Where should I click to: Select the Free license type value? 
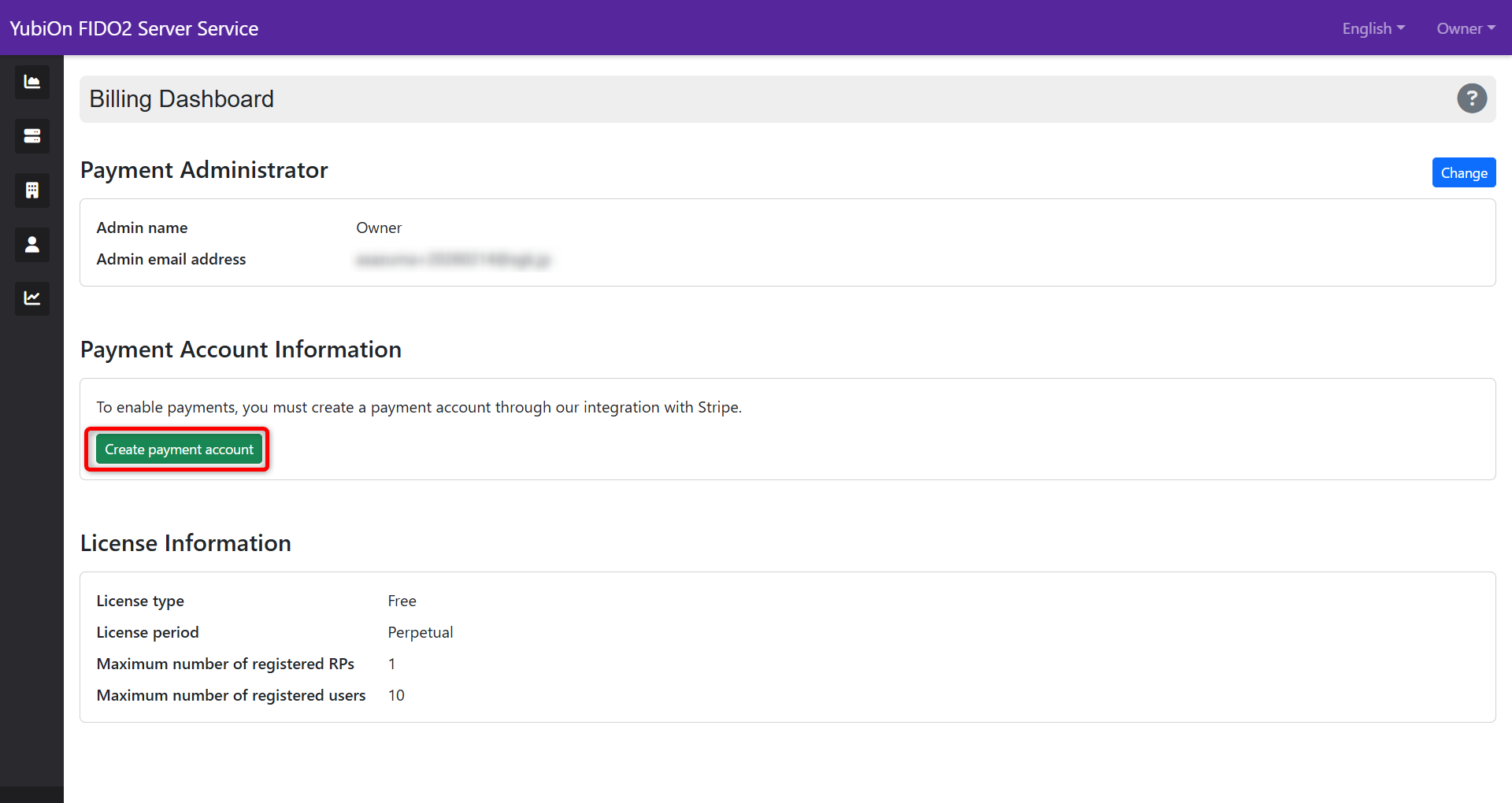tap(402, 600)
